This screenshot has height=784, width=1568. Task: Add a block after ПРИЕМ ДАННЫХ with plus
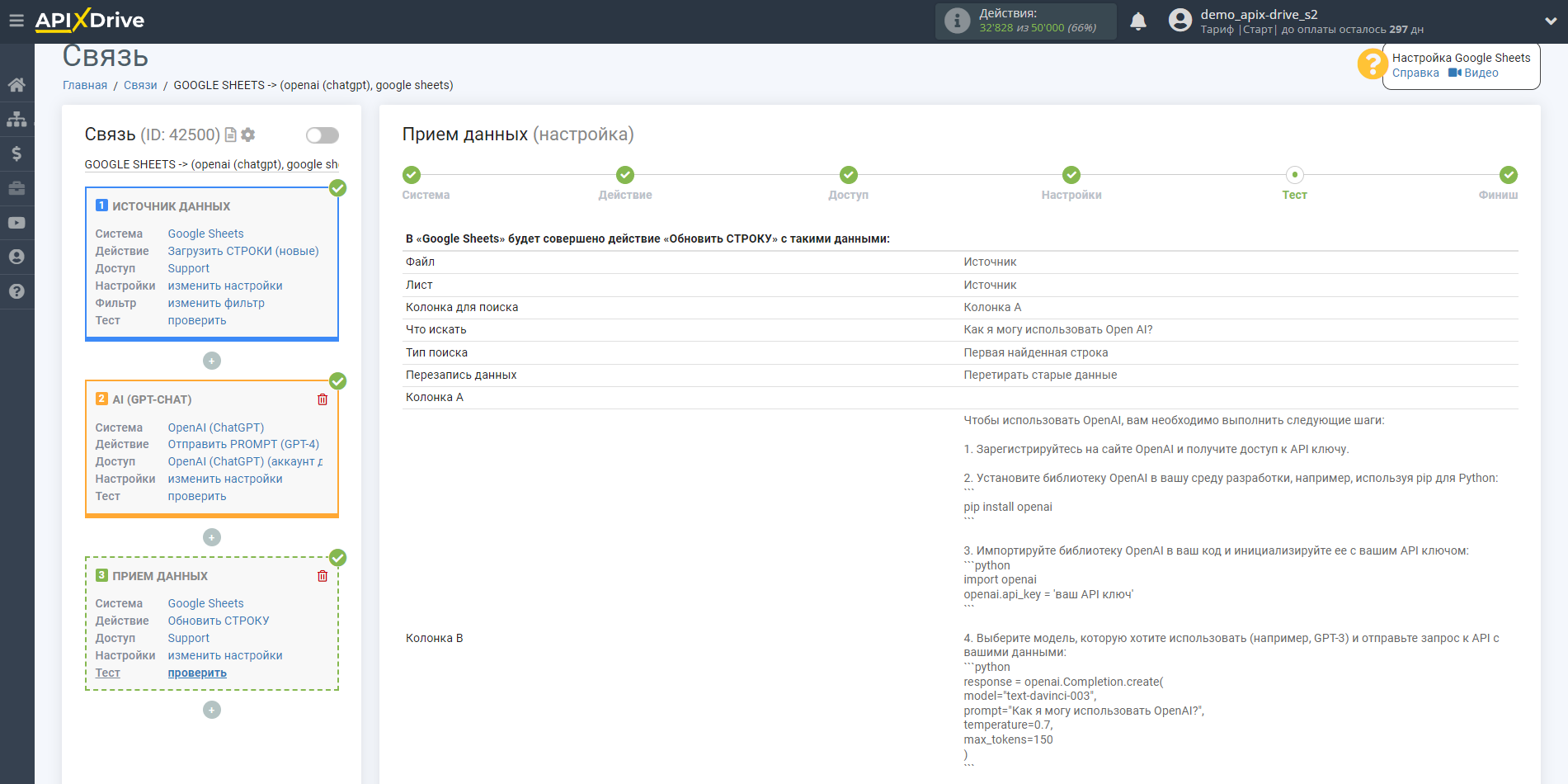click(212, 710)
